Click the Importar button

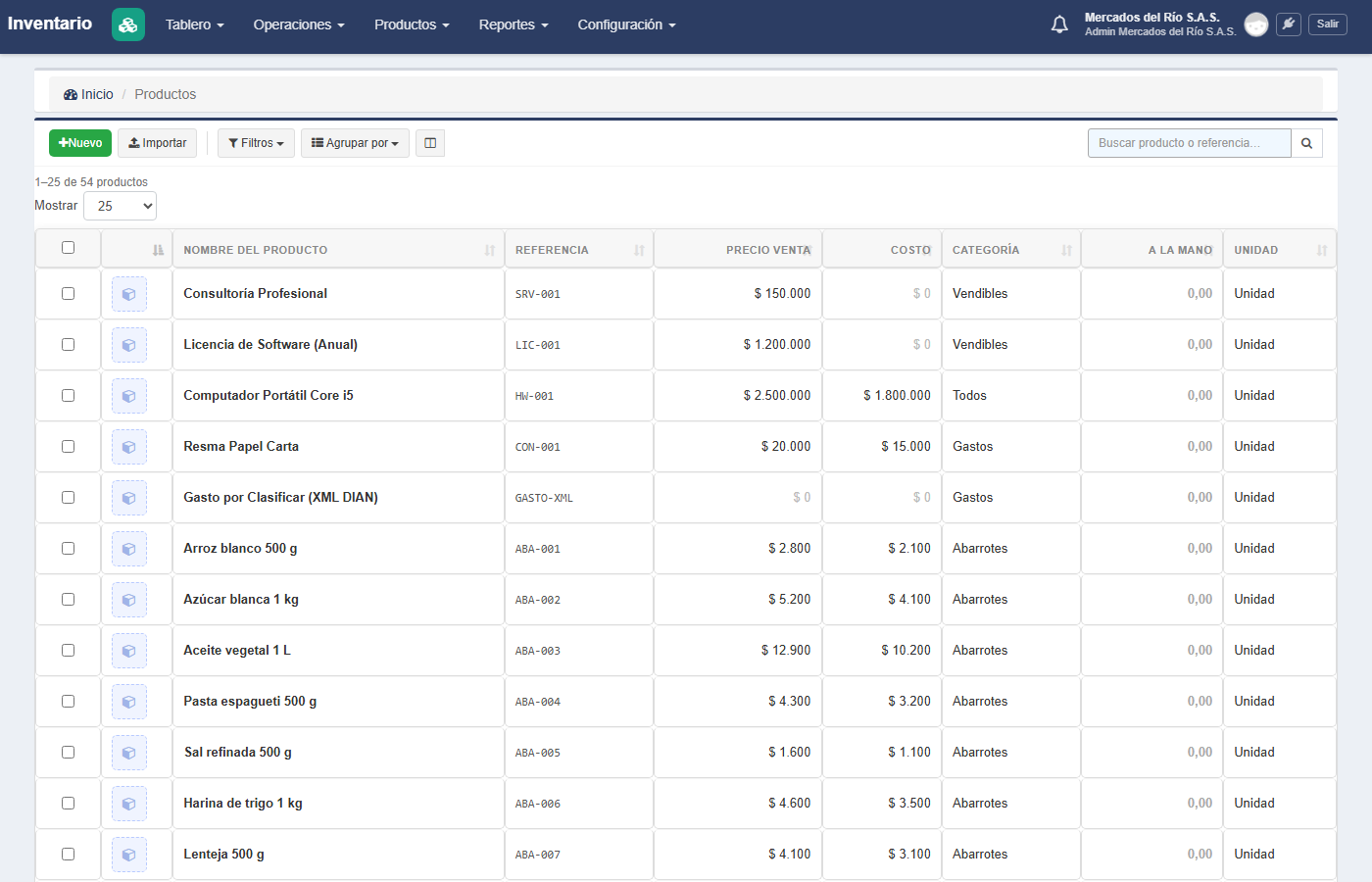coord(158,143)
